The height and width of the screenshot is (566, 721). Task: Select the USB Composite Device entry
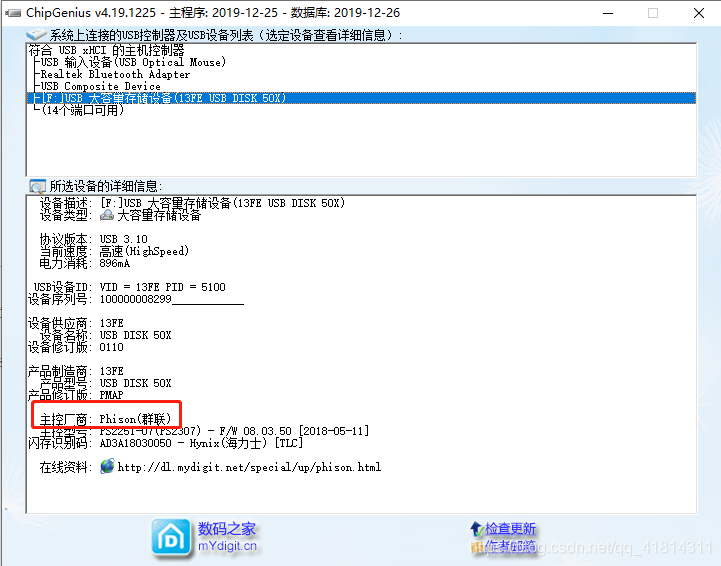100,86
